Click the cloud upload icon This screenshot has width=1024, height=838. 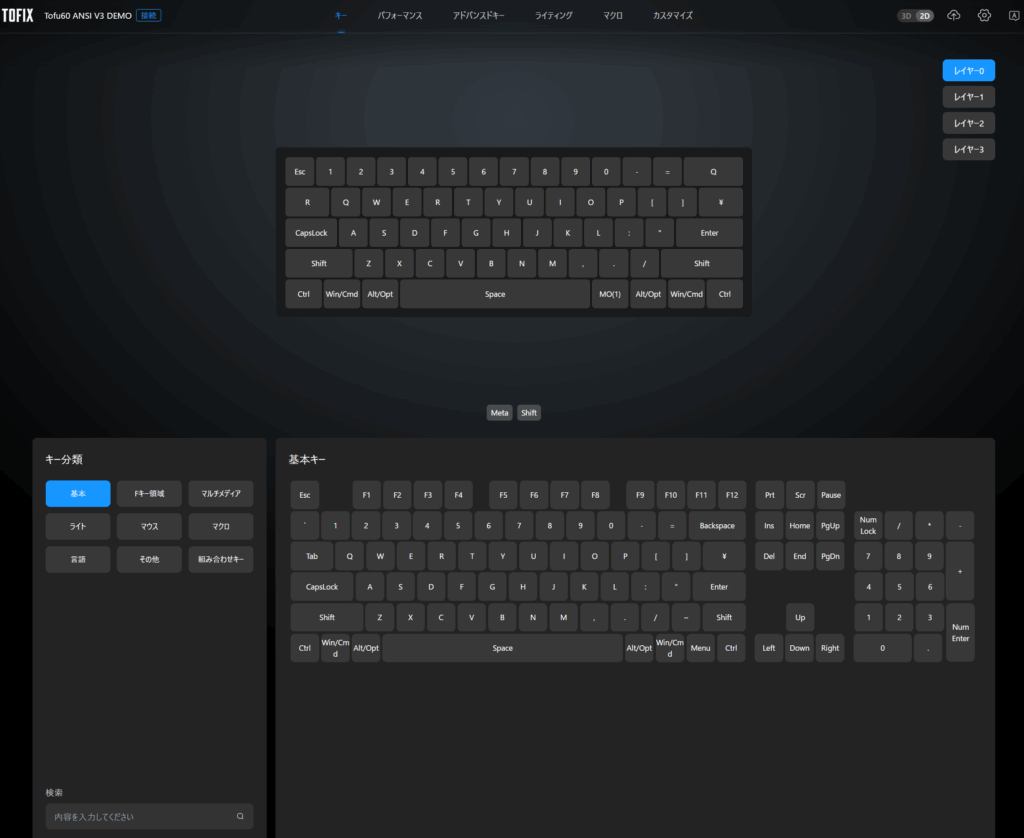pos(953,16)
